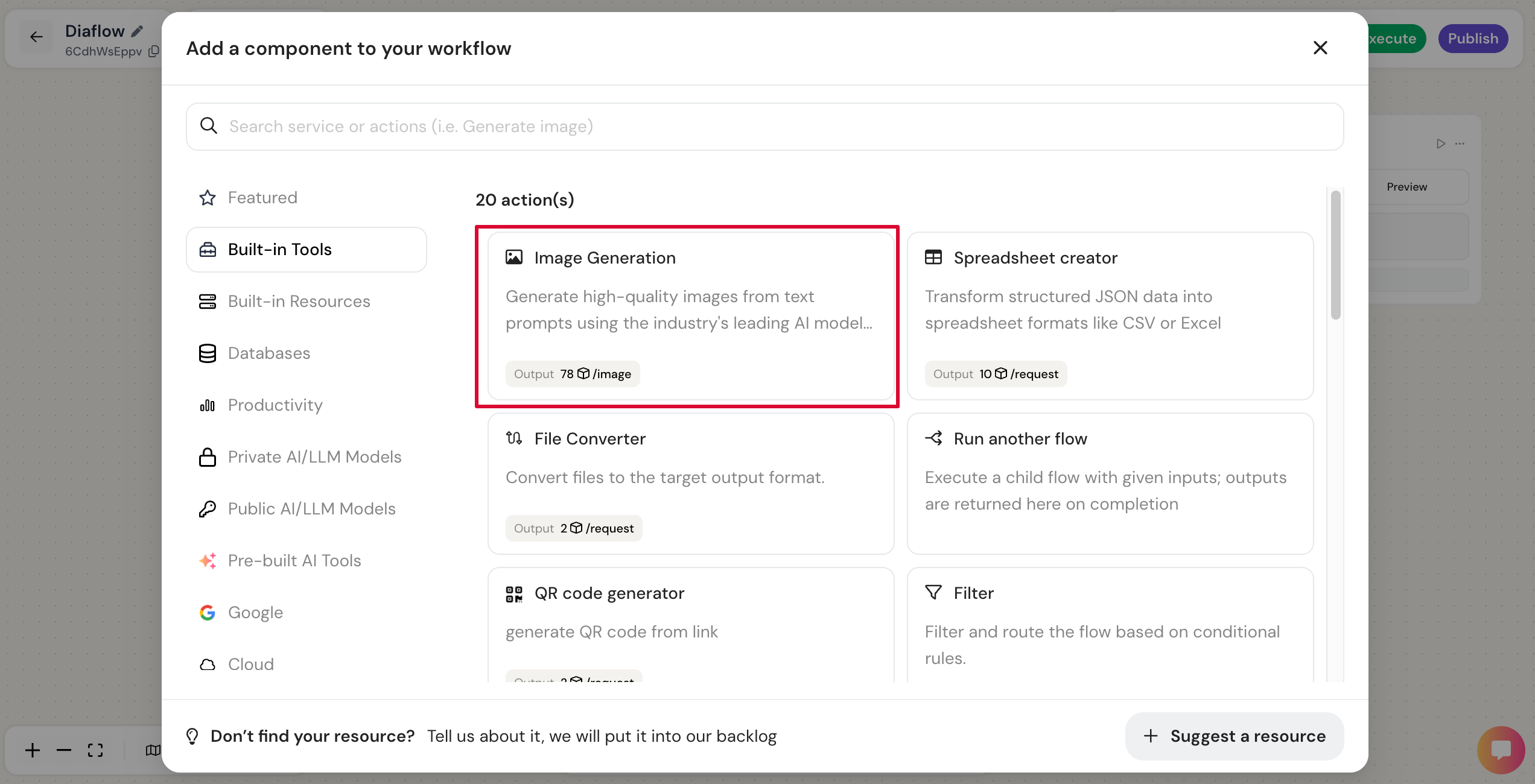Click the map view icon in bottom toolbar
Viewport: 1535px width, 784px height.
click(x=153, y=750)
